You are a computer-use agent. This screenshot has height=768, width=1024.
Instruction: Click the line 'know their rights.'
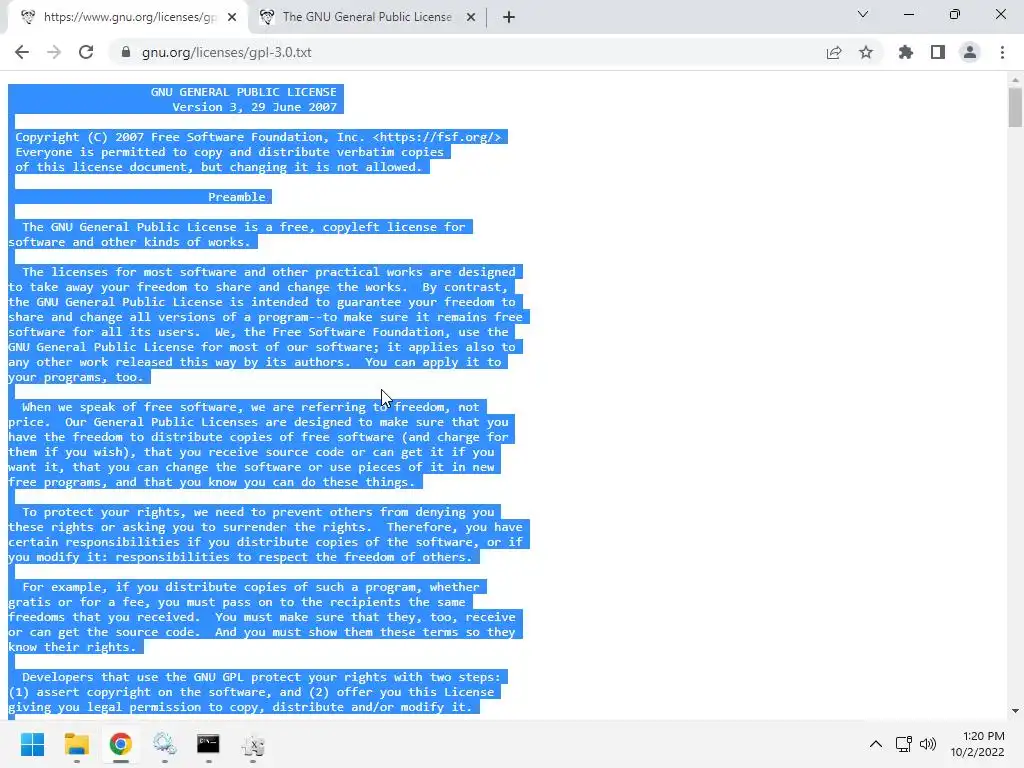(72, 647)
